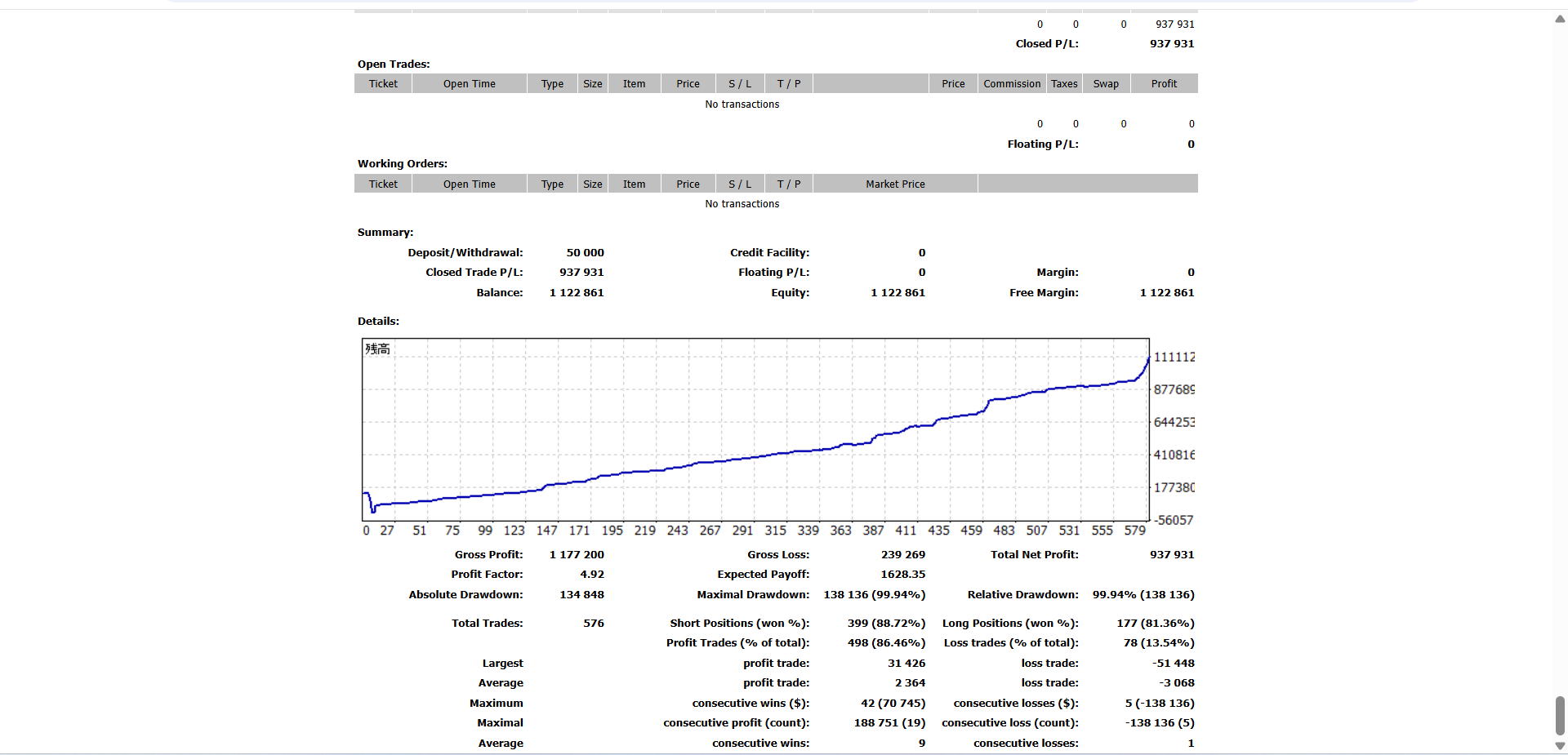The height and width of the screenshot is (755, 1568).
Task: Click Commission column header in Open Trades
Action: 1011,84
